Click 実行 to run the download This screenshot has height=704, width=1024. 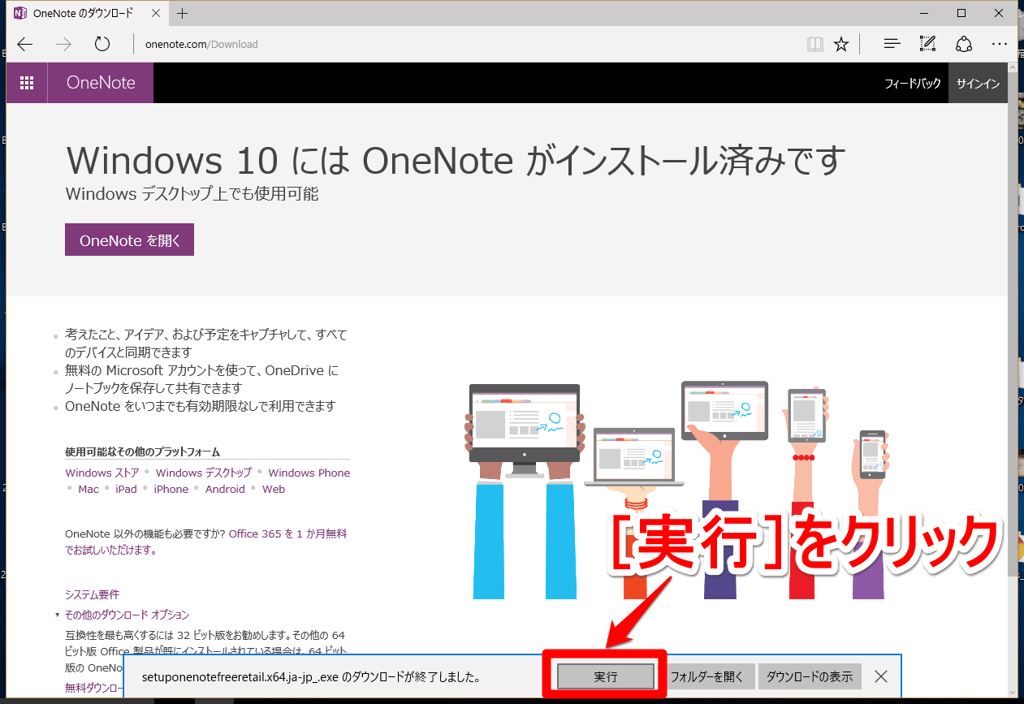(x=605, y=677)
